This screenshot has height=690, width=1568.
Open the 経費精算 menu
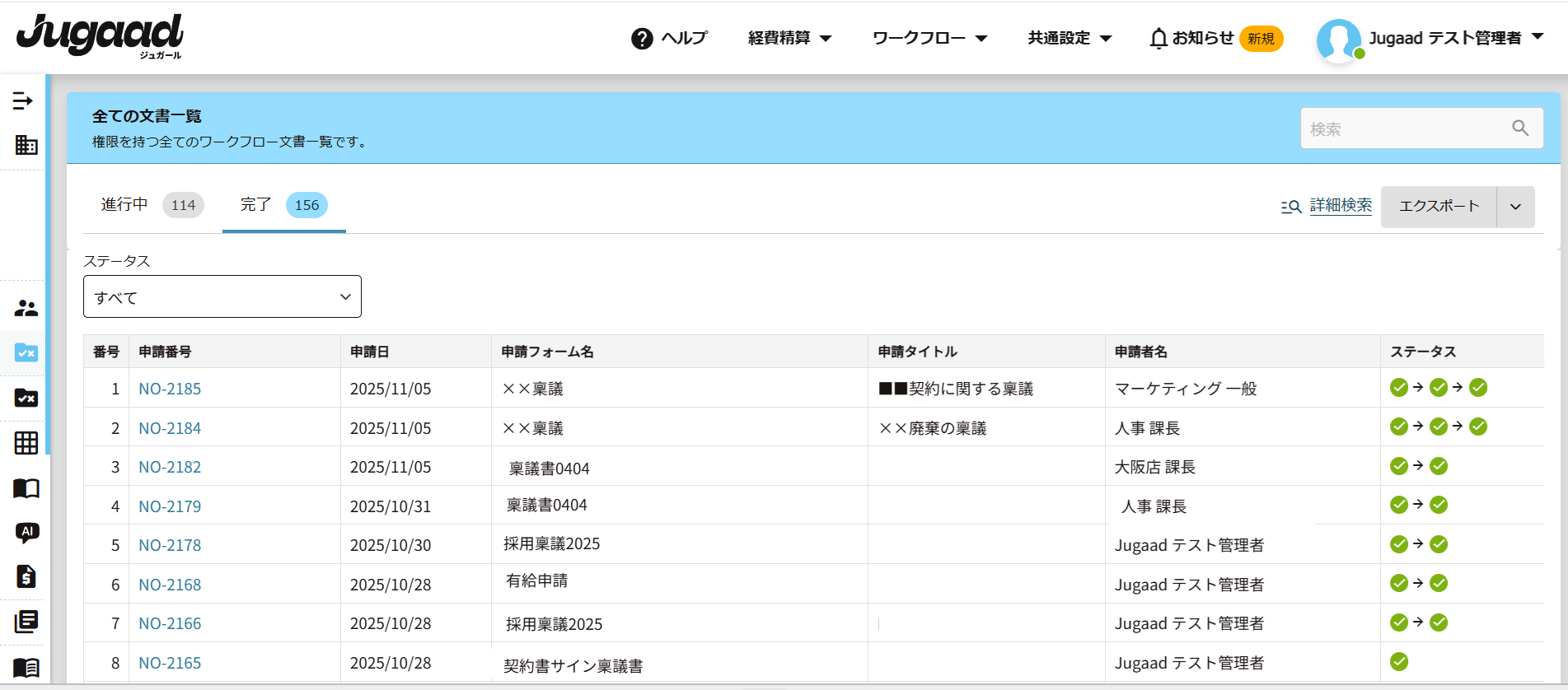(x=789, y=39)
